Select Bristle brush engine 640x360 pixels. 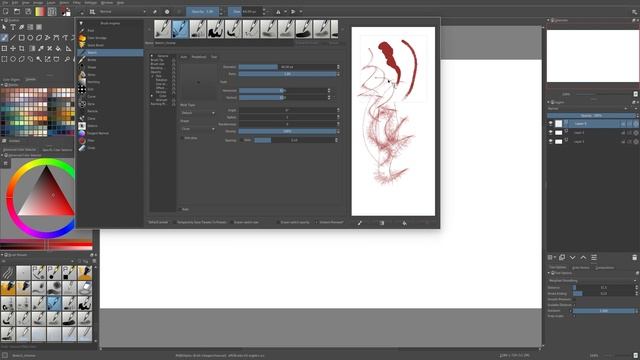[110, 60]
